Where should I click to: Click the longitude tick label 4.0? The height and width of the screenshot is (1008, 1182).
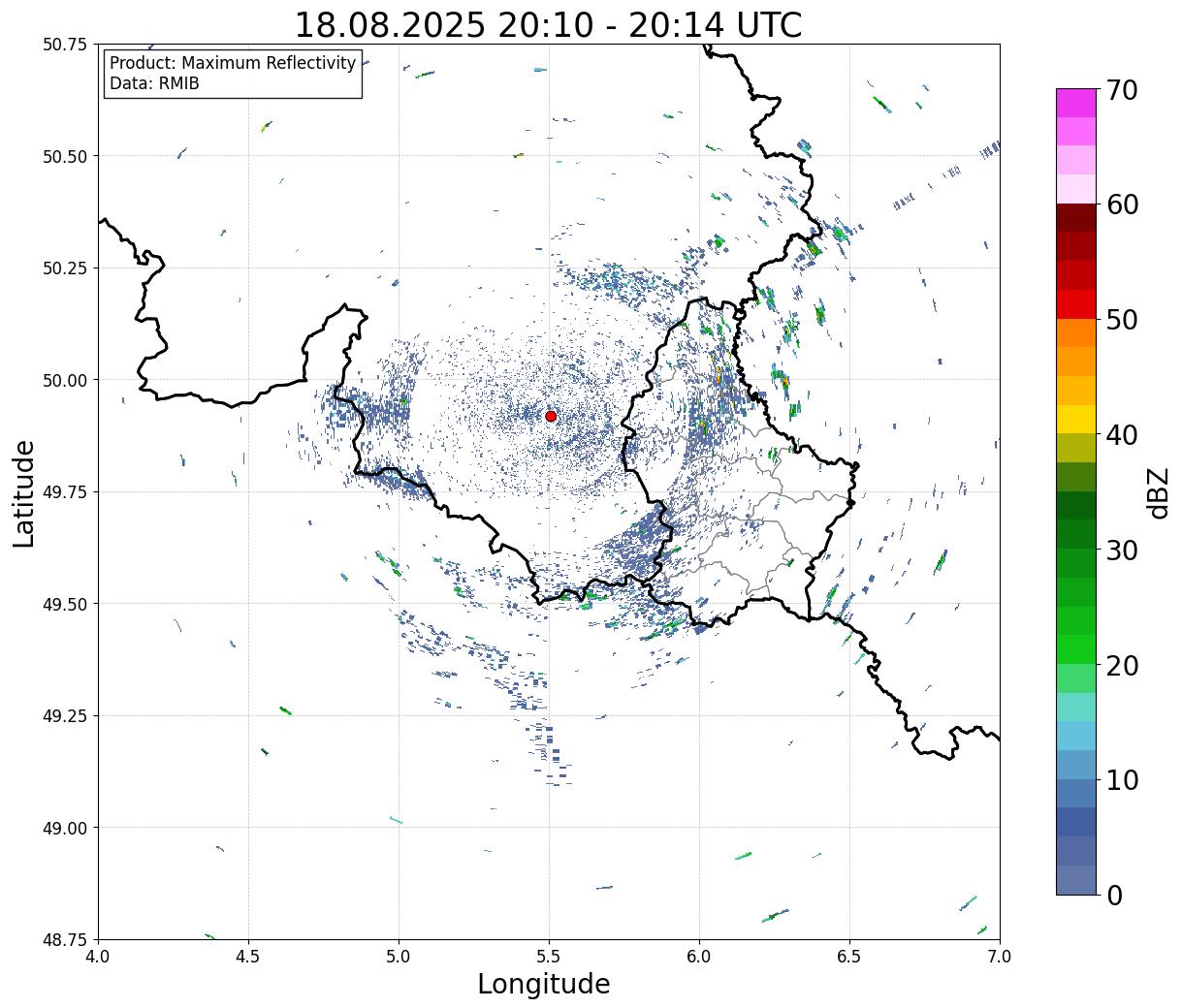coord(98,957)
